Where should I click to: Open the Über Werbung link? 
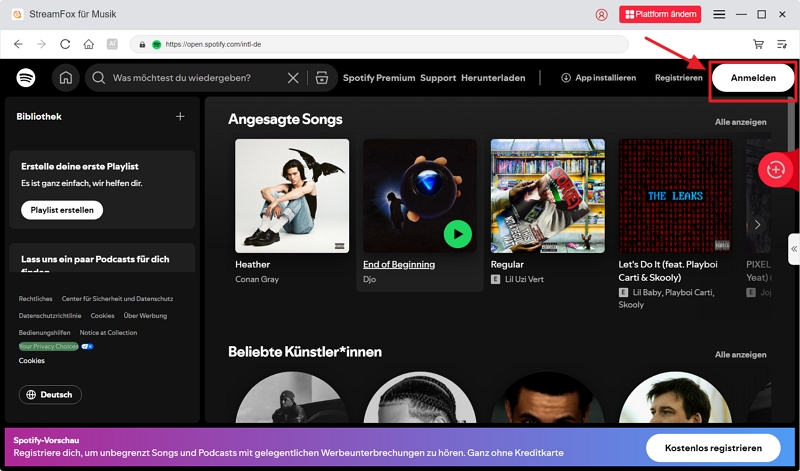pyautogui.click(x=145, y=315)
